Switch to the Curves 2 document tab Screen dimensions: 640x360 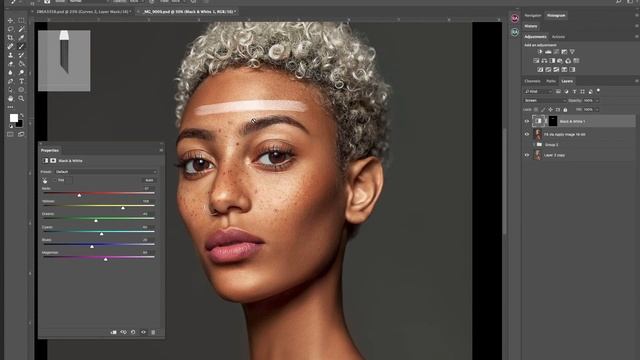83,12
